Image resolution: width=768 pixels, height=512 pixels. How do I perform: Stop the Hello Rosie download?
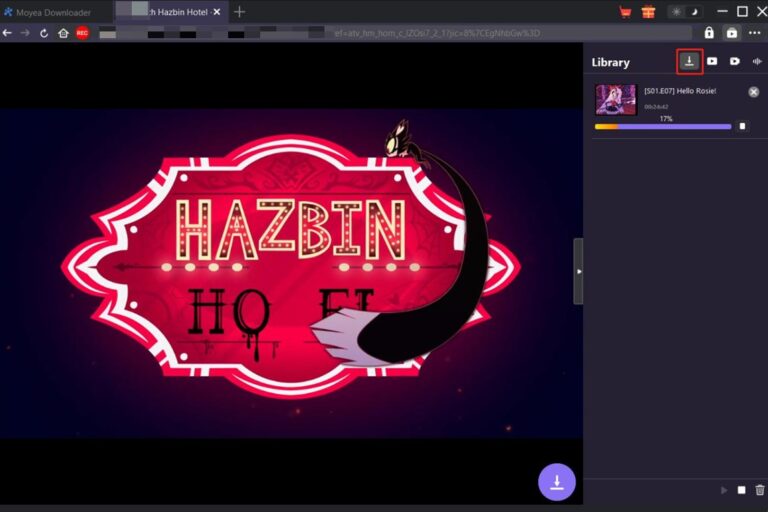742,127
